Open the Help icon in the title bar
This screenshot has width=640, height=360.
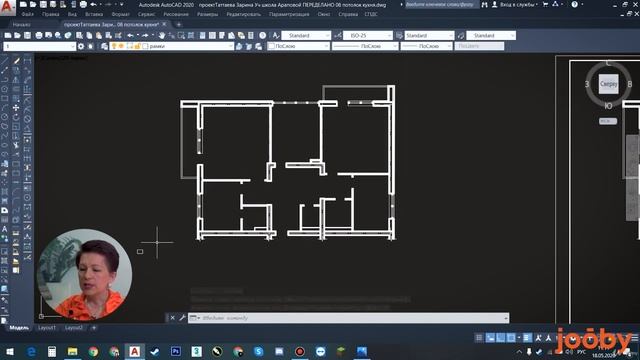pos(575,4)
